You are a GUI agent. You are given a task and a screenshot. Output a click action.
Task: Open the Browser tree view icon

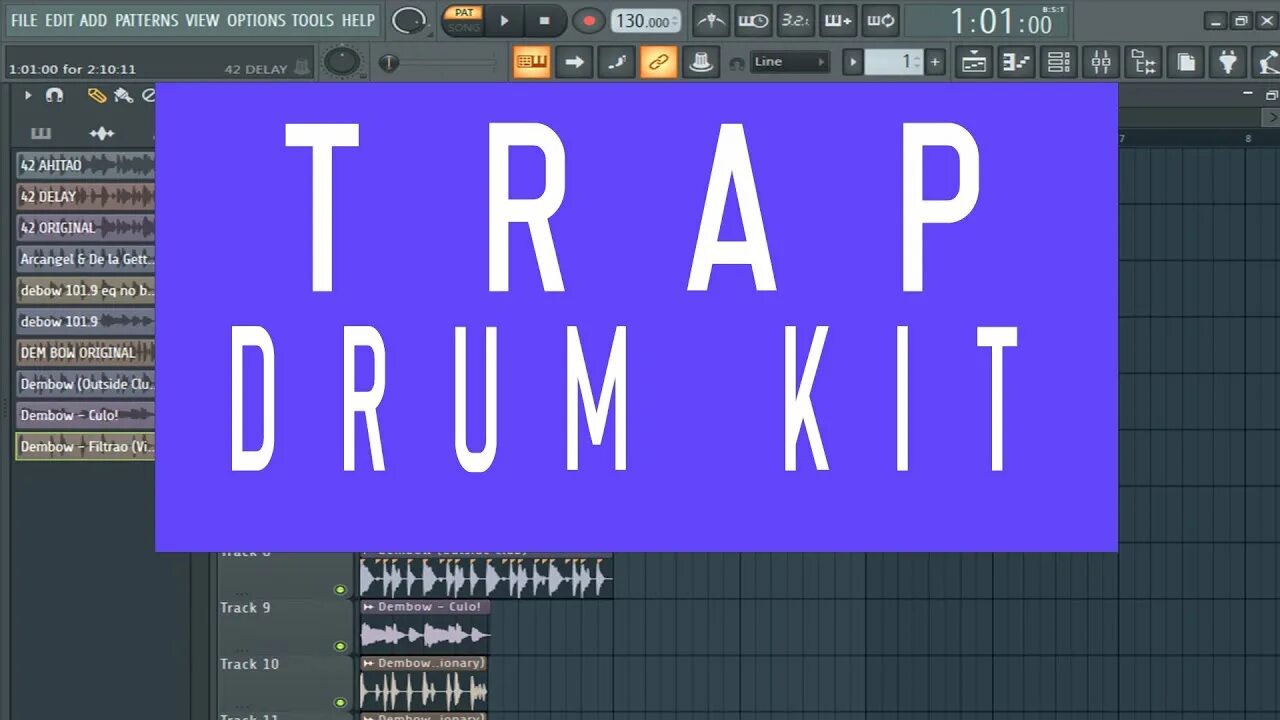point(1144,62)
